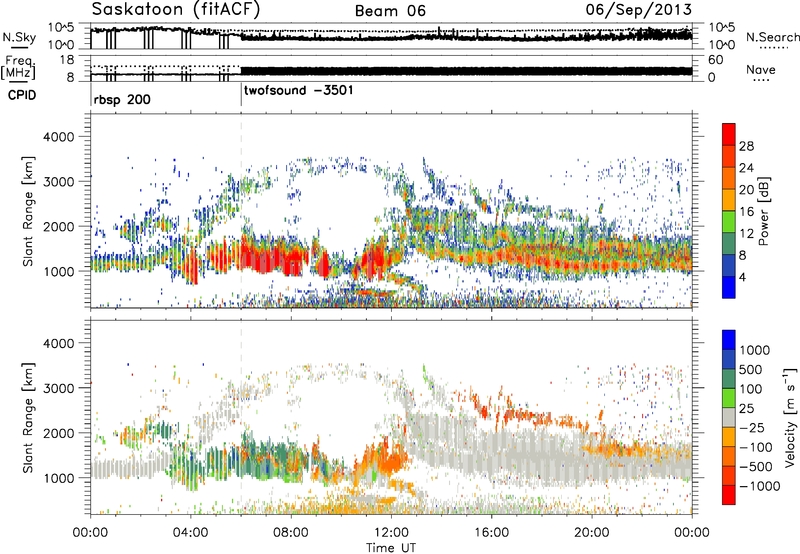
Task: Click the 'Nave' legend label
Action: (760, 69)
